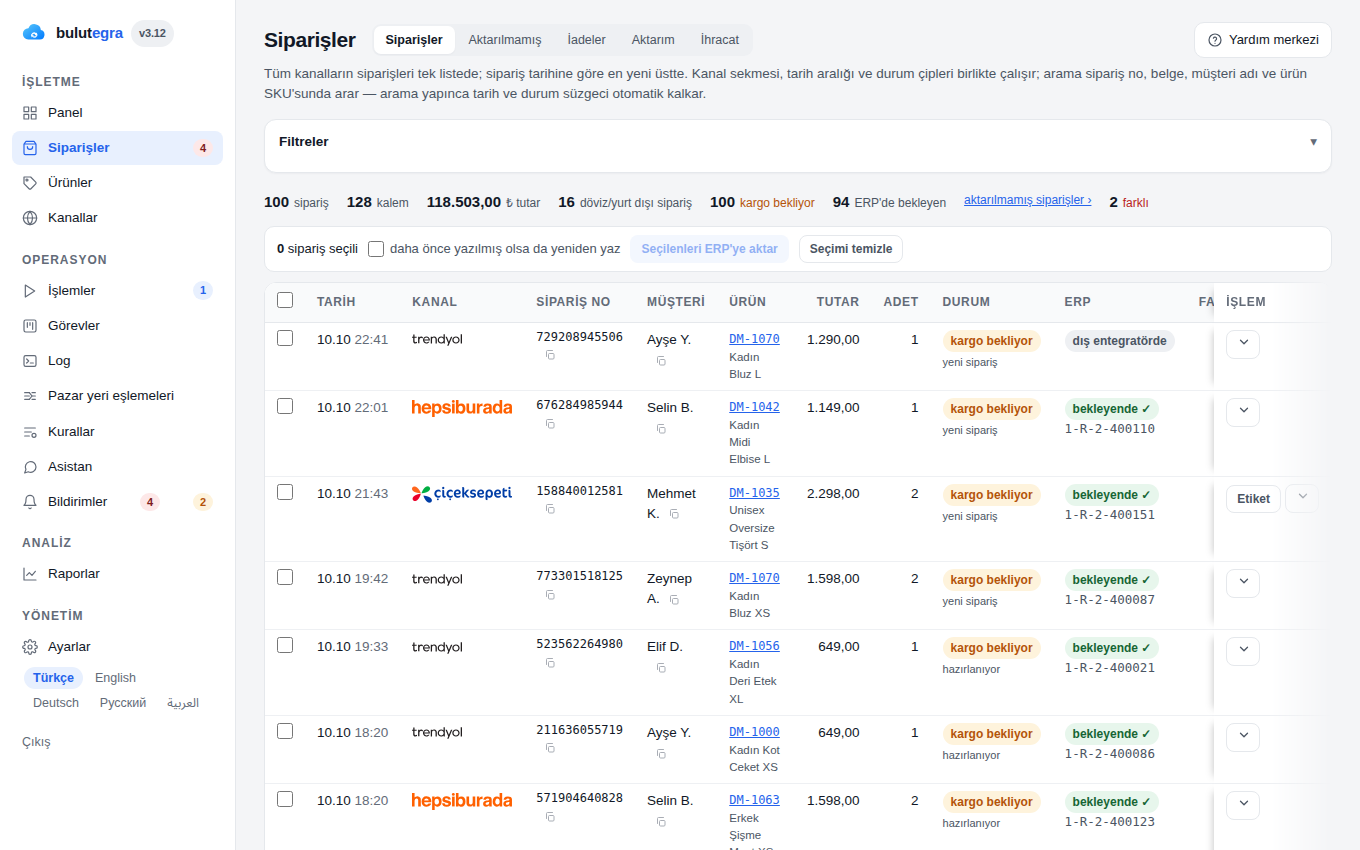Switch to the Aktarılmamış tab
The width and height of the screenshot is (1360, 850).
[x=505, y=40]
